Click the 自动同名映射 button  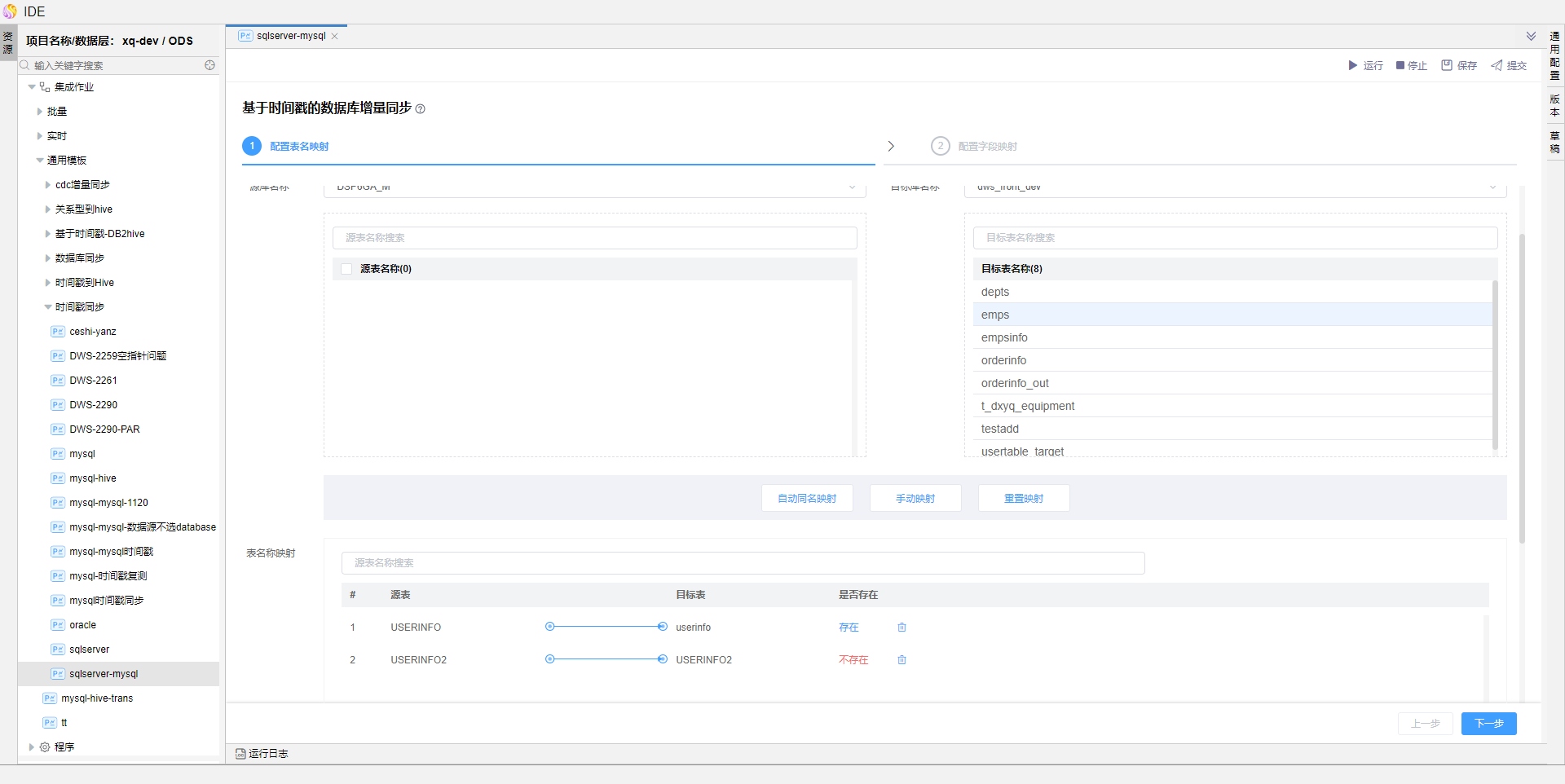point(806,499)
